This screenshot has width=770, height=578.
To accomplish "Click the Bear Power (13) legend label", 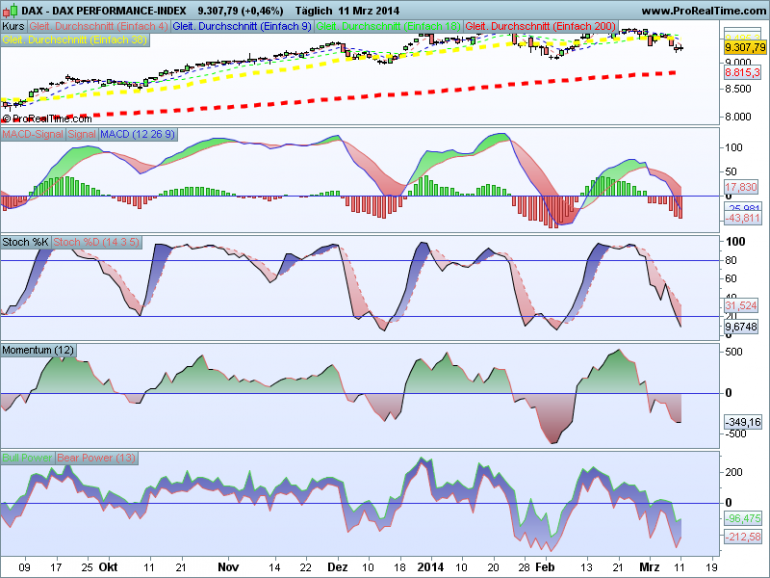I will tap(96, 458).
